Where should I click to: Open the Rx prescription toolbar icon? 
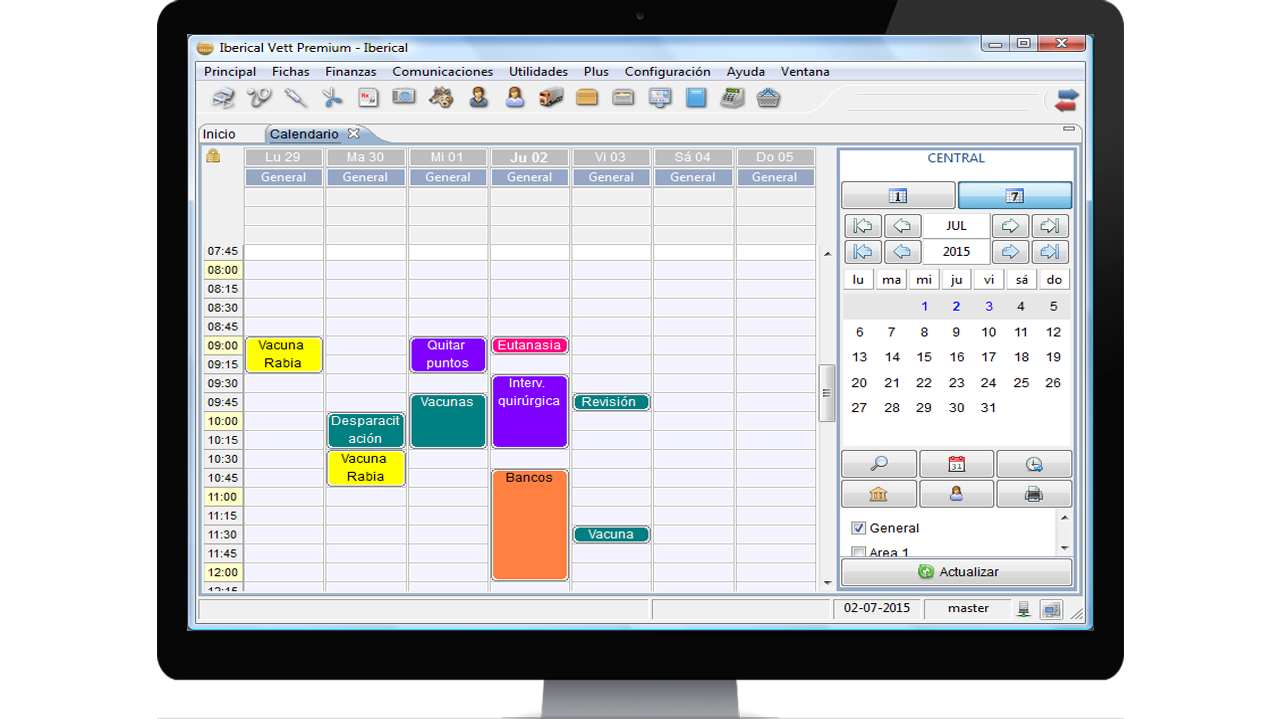(368, 98)
